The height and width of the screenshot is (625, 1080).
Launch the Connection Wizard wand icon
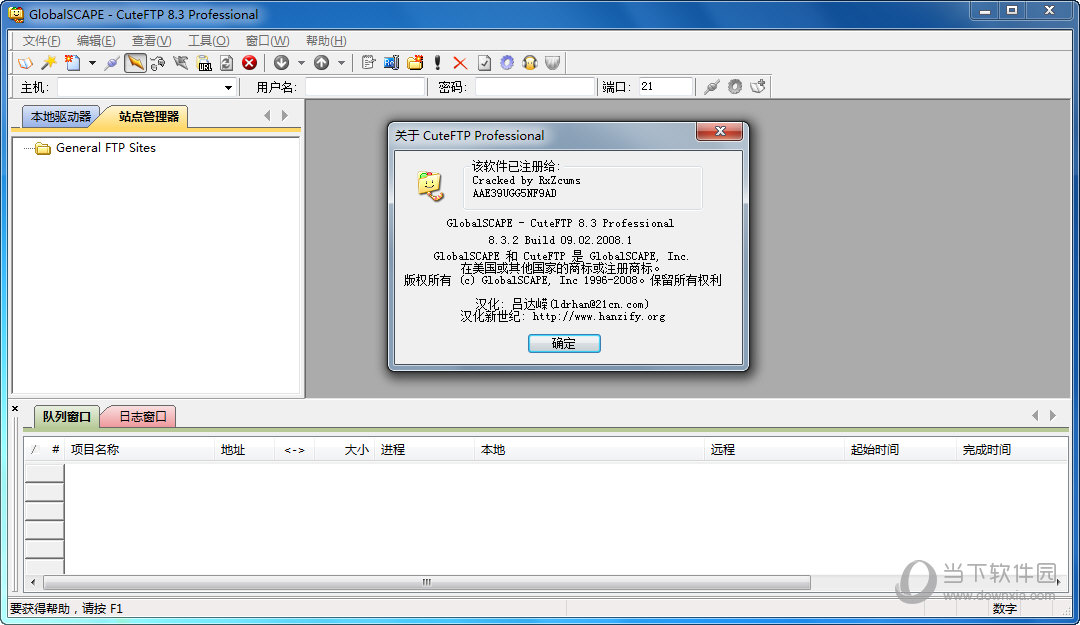pos(48,63)
